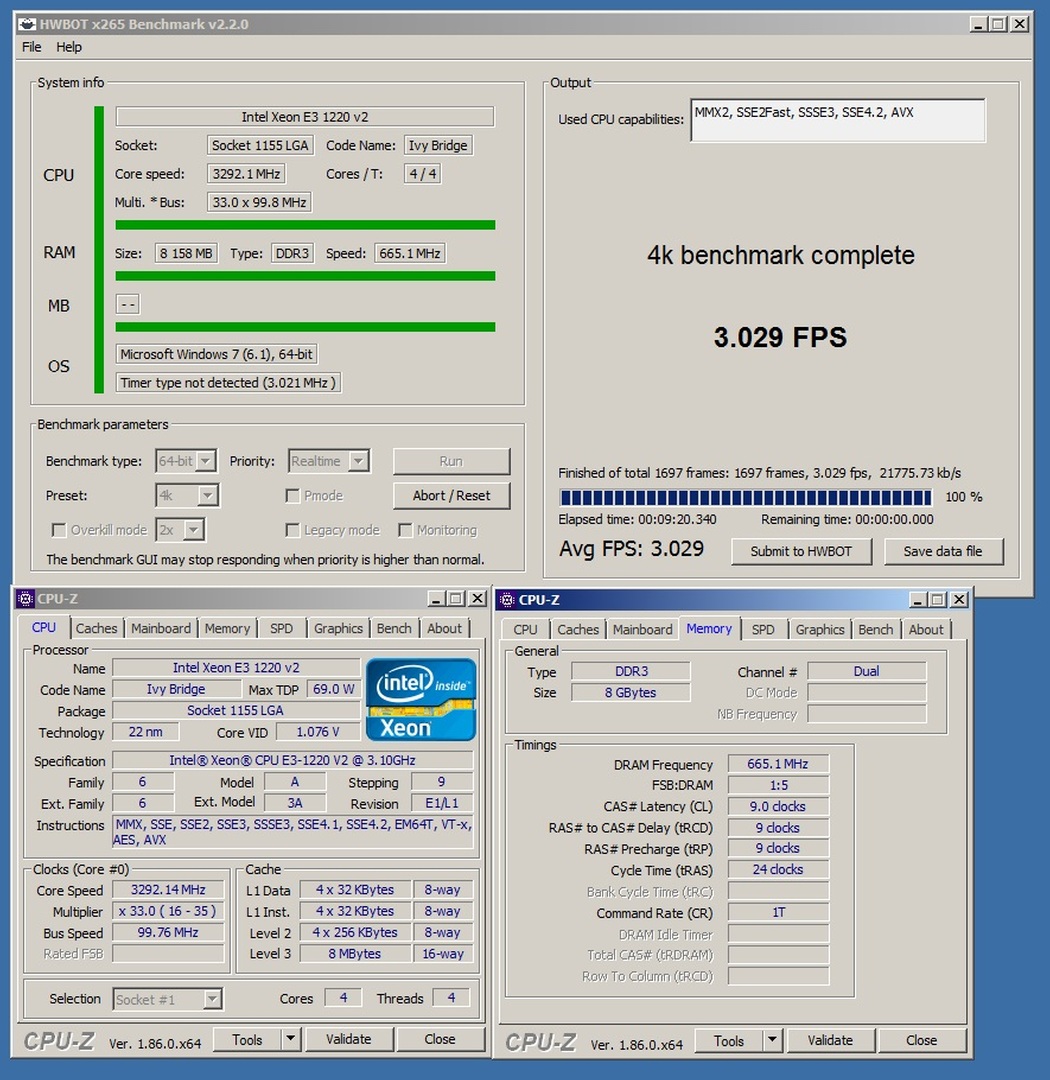Click Close button in right CPU-Z window

tap(921, 1041)
